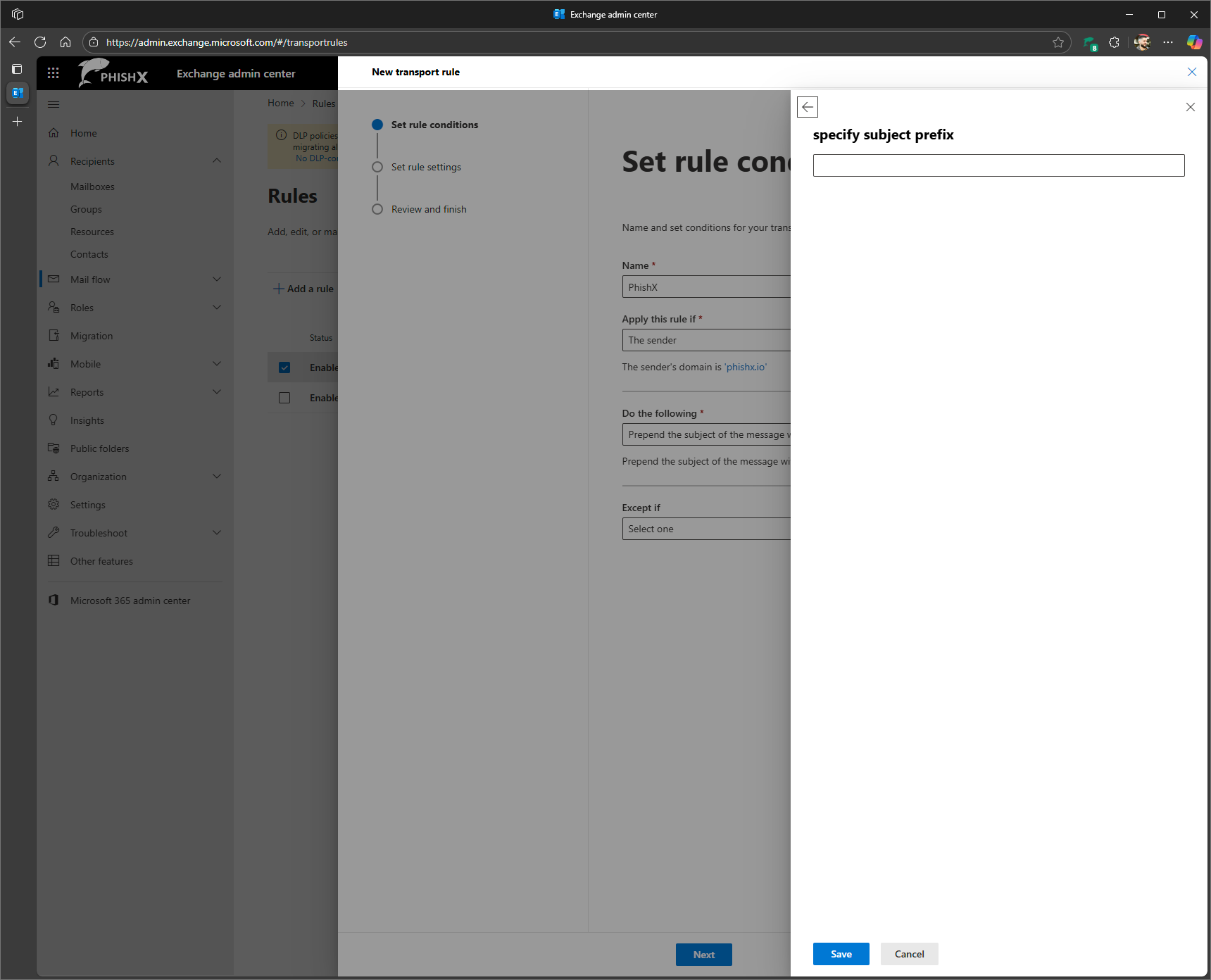Image resolution: width=1211 pixels, height=980 pixels.
Task: Open Contacts under Recipients
Action: [x=89, y=254]
